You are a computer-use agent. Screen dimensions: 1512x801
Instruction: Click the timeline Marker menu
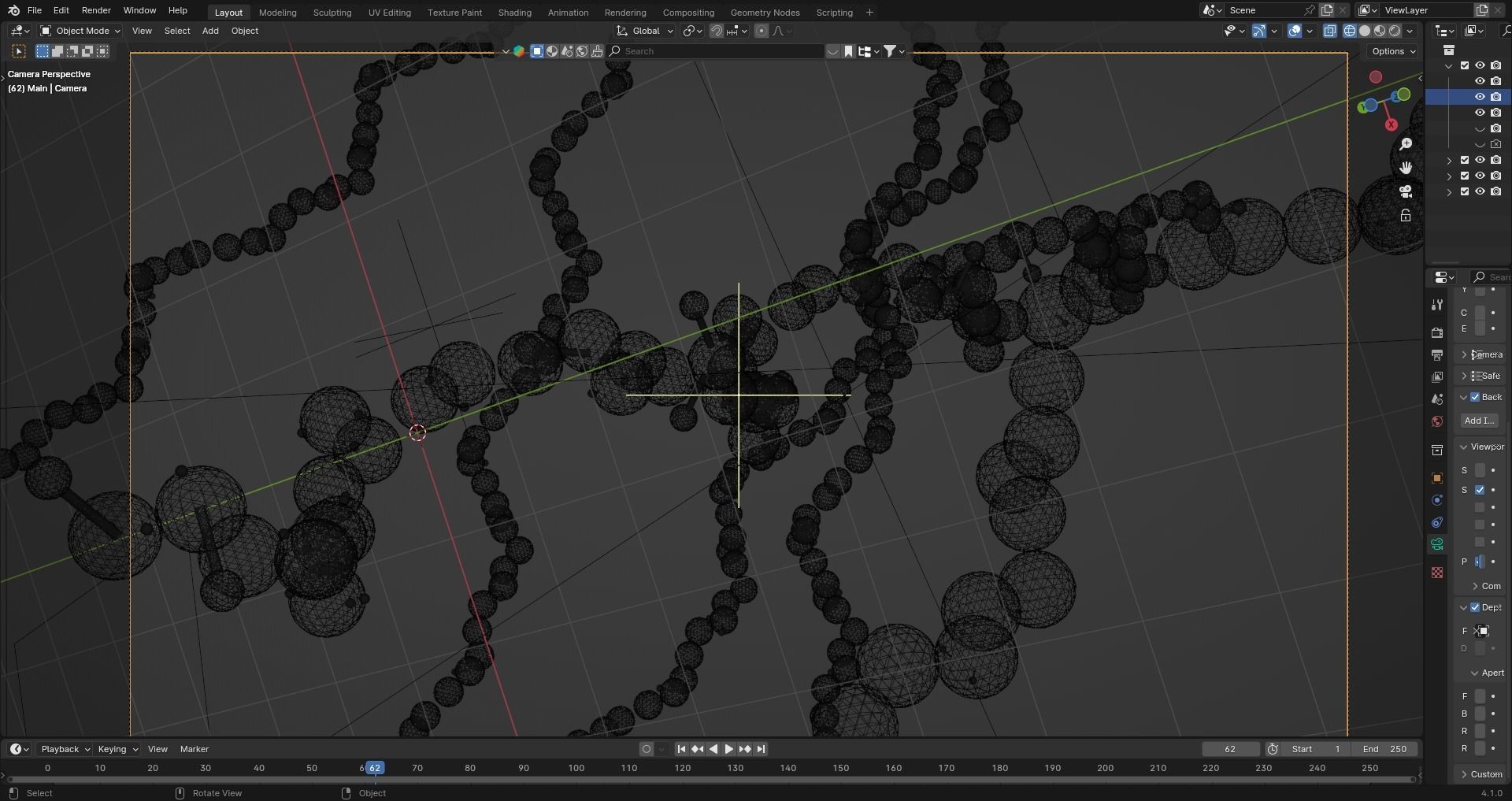click(x=195, y=749)
